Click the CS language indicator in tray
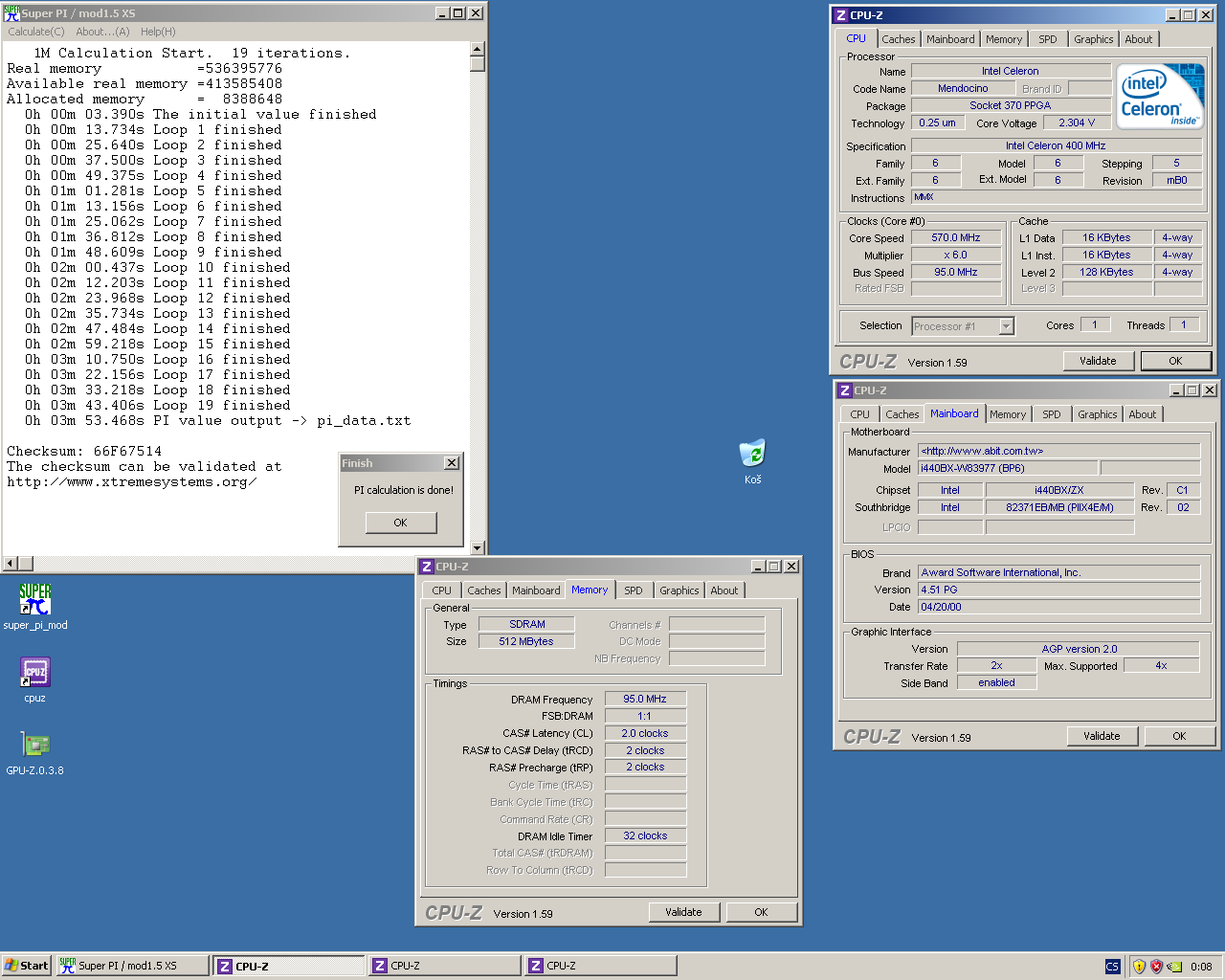 [1112, 967]
